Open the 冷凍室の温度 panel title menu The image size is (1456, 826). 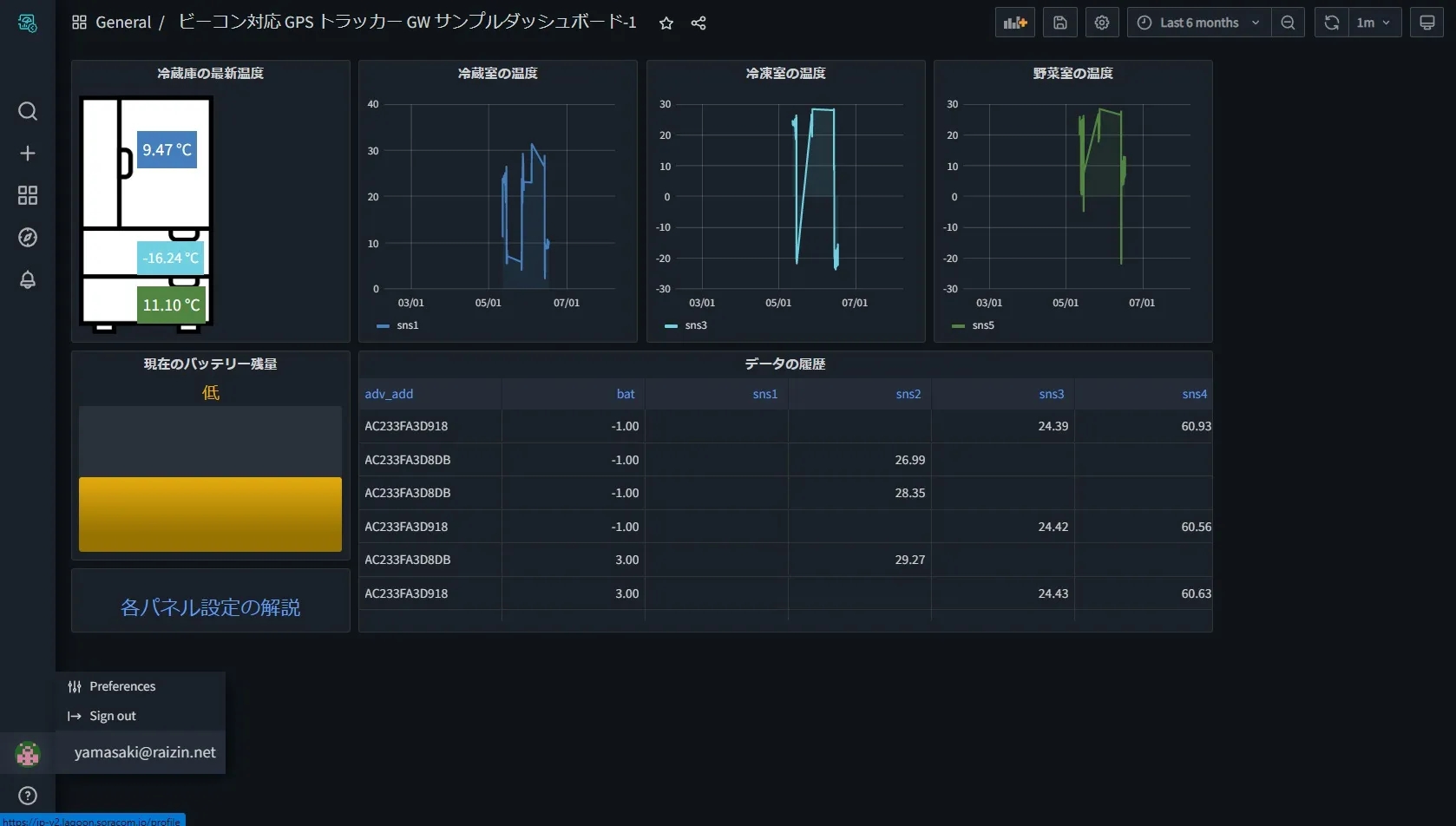point(786,74)
